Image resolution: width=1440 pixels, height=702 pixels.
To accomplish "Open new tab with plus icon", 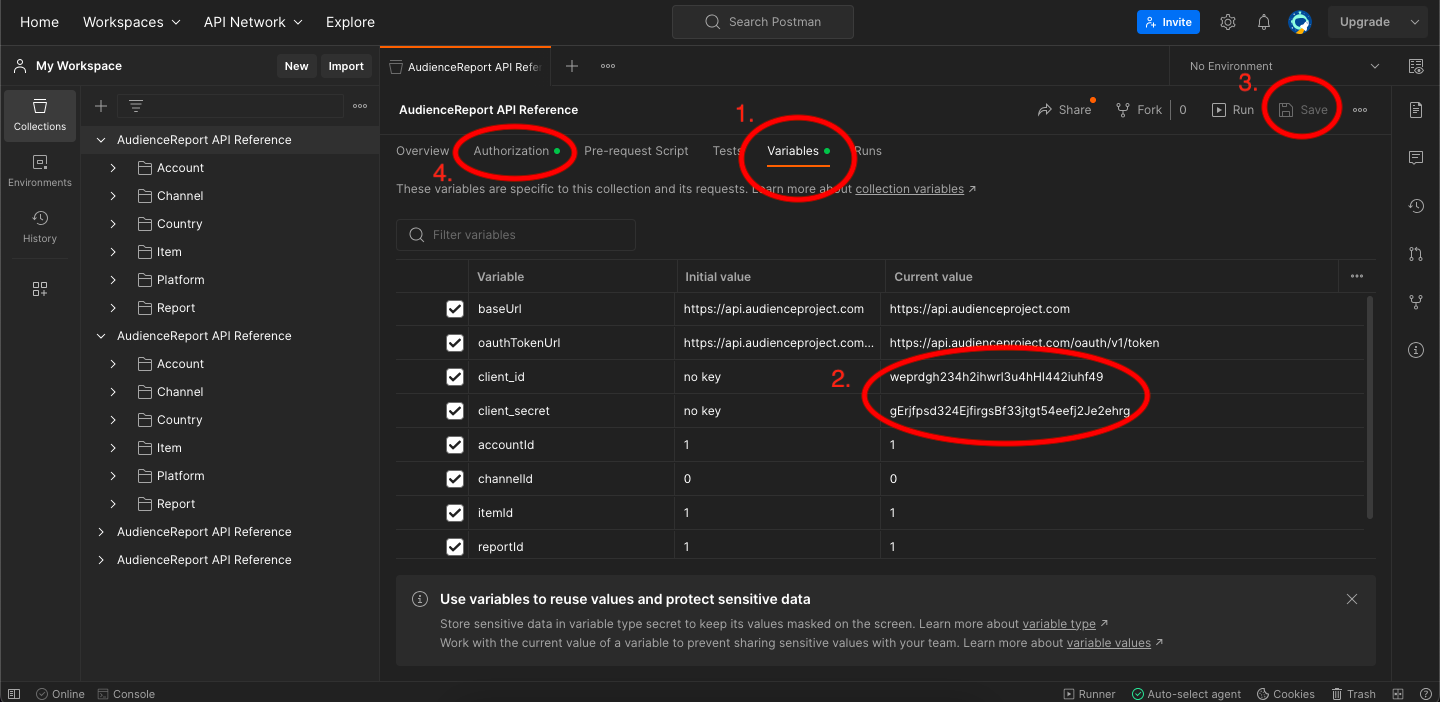I will coord(572,66).
